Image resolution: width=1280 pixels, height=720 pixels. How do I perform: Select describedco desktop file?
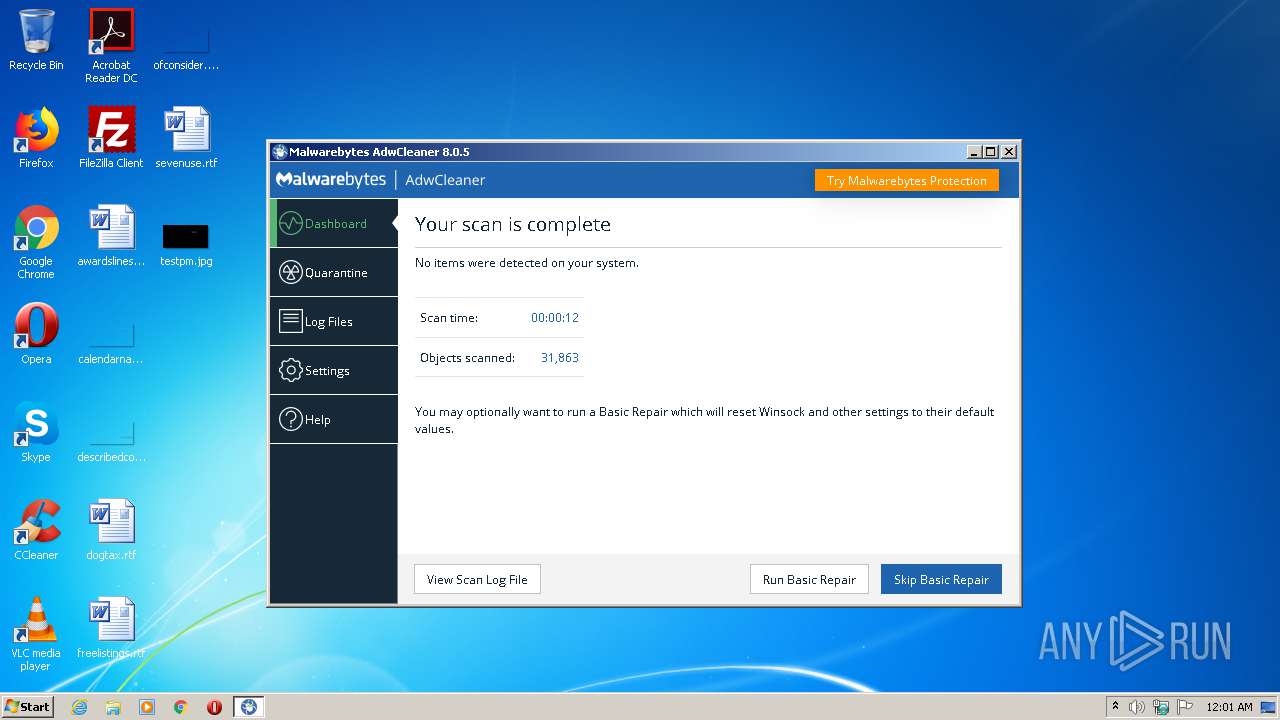(111, 440)
